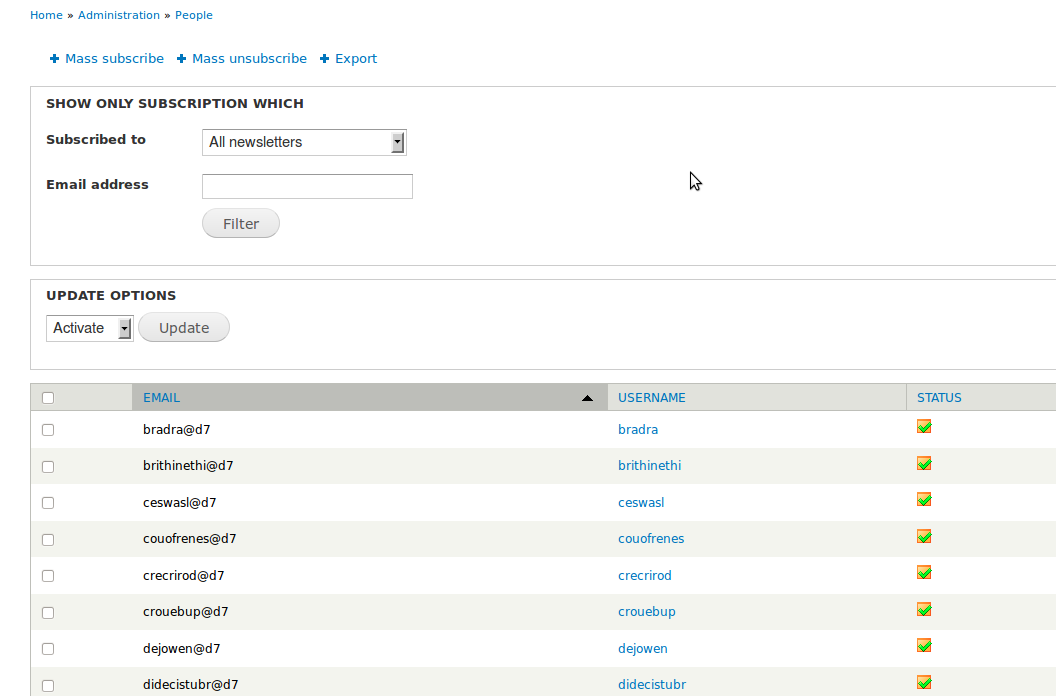Sort the table by Email column
The width and height of the screenshot is (1056, 696).
pos(161,398)
